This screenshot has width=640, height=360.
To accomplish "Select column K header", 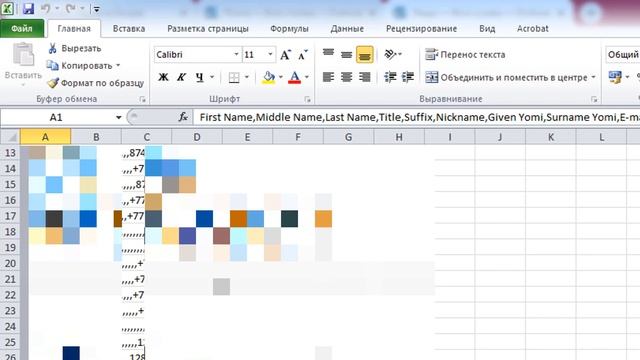I will [x=551, y=137].
